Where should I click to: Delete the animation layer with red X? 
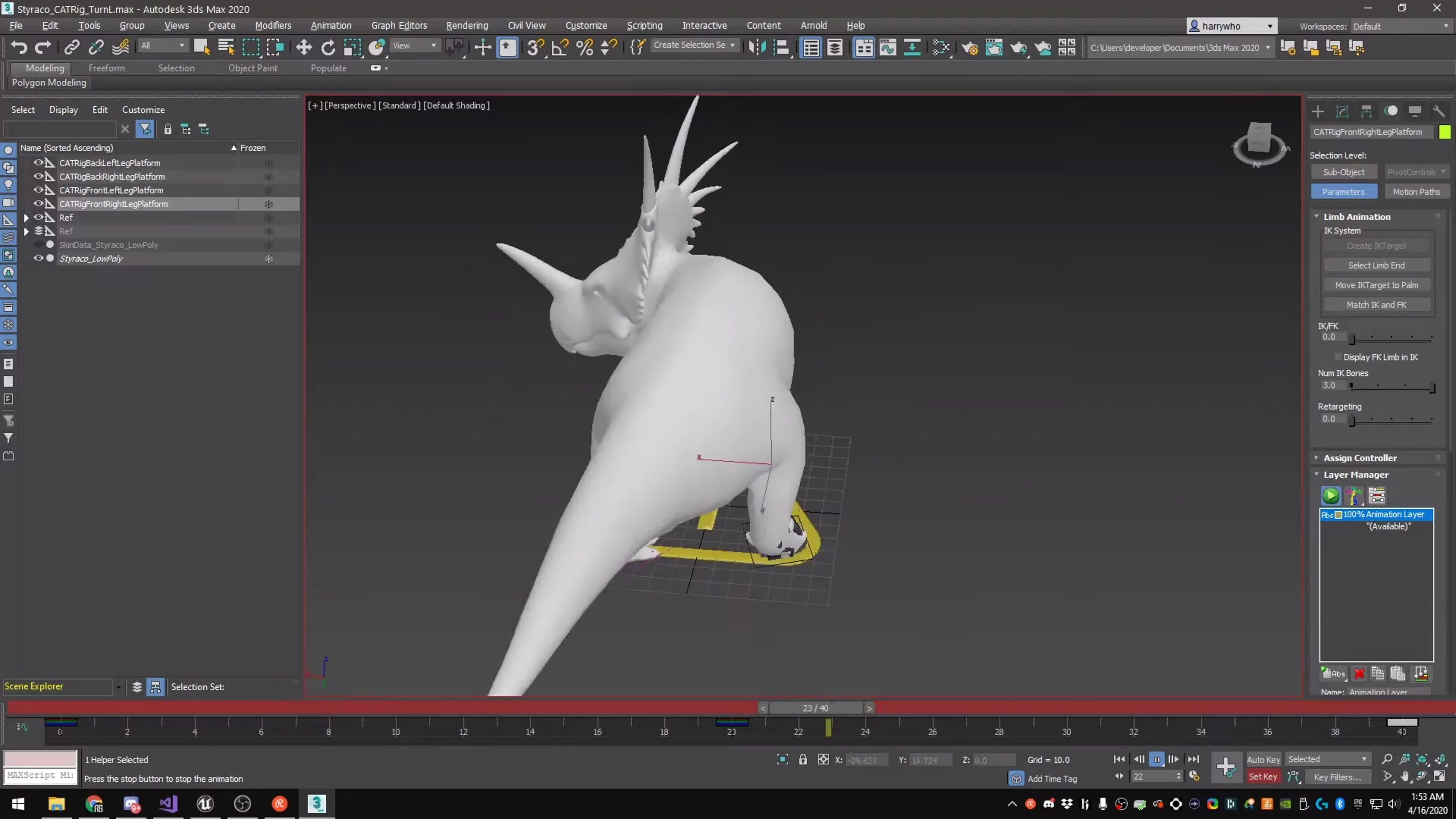pos(1359,673)
